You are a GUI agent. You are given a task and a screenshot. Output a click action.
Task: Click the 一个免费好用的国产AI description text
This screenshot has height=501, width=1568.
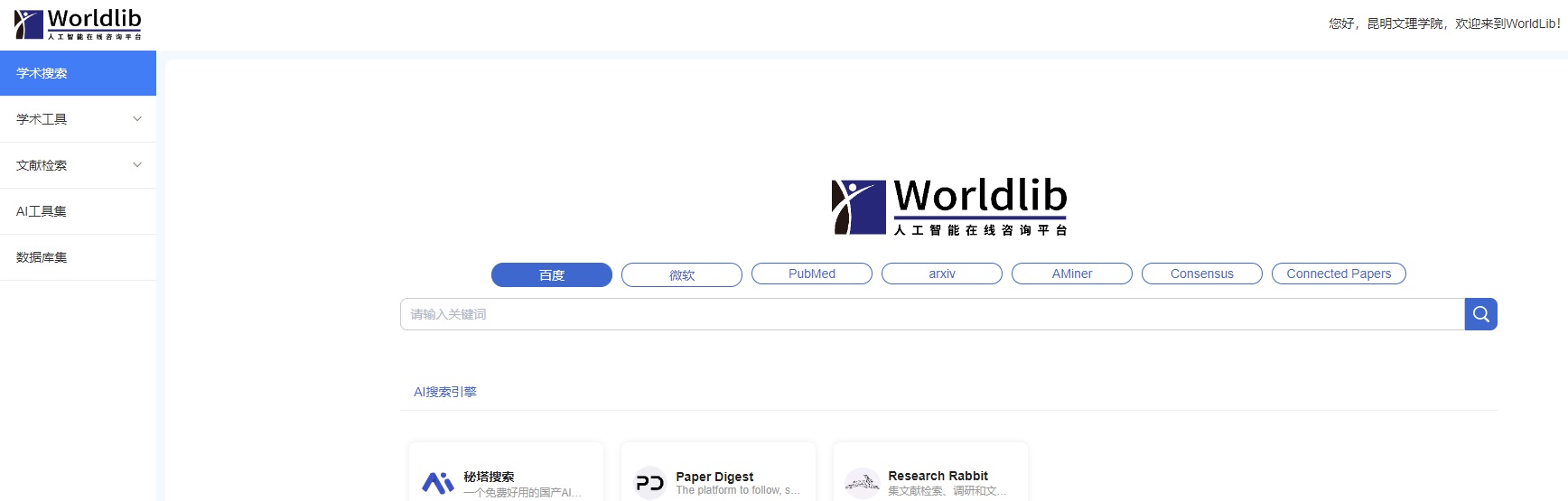[x=522, y=493]
